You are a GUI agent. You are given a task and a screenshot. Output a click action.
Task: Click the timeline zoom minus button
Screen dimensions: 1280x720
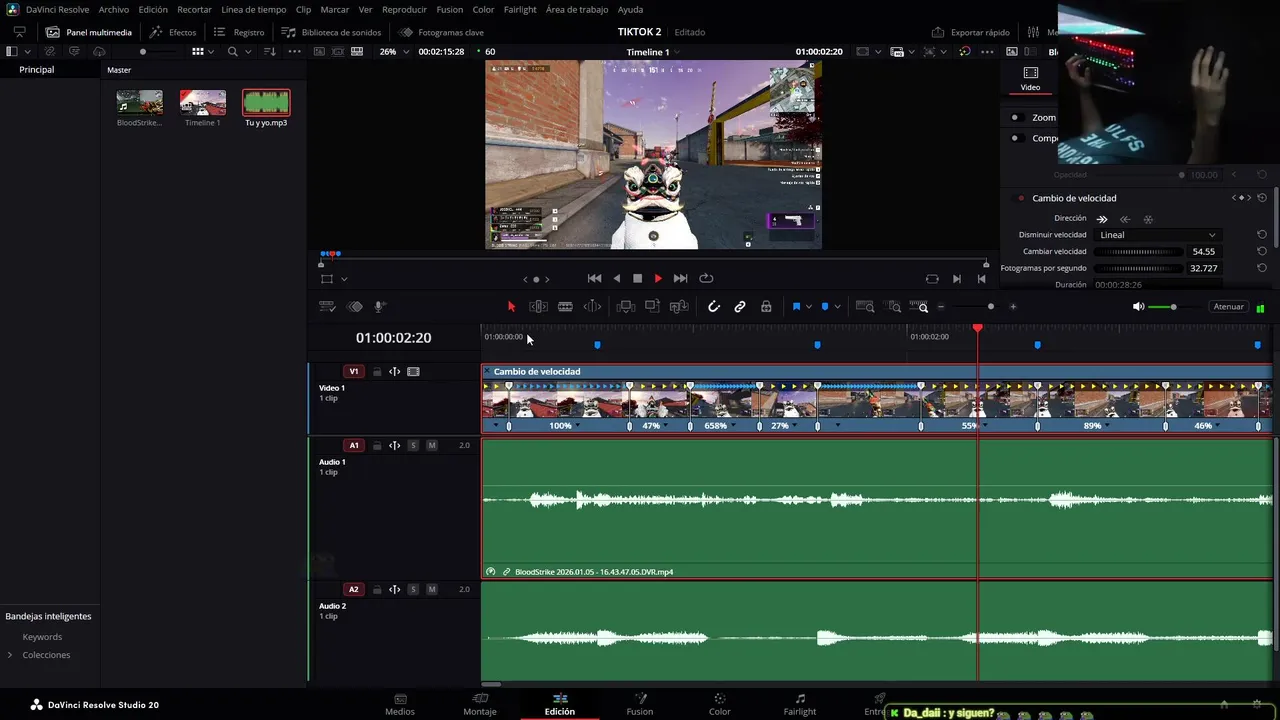pyautogui.click(x=940, y=307)
